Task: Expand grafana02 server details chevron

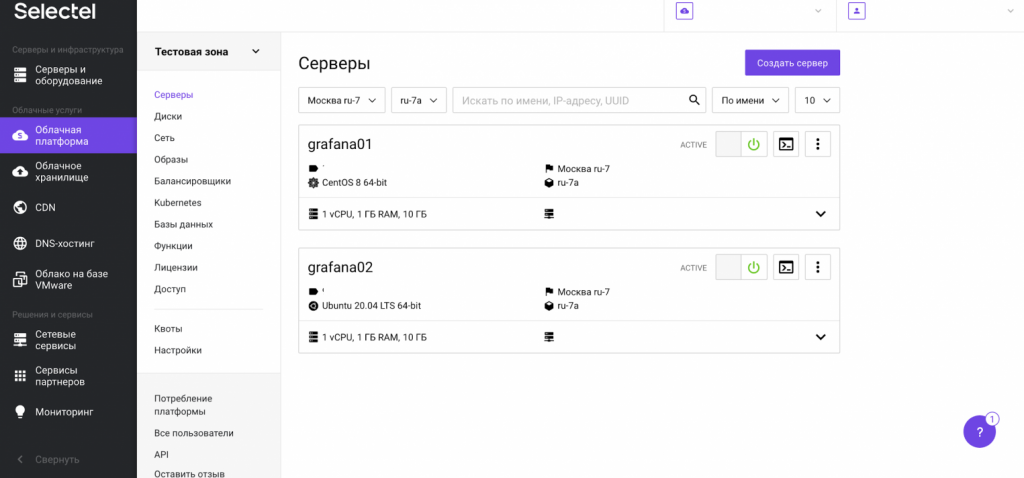Action: click(x=820, y=337)
